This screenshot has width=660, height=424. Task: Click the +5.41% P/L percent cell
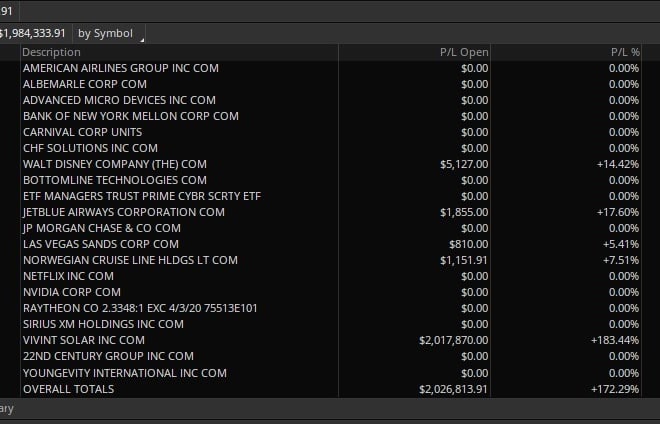(x=621, y=244)
